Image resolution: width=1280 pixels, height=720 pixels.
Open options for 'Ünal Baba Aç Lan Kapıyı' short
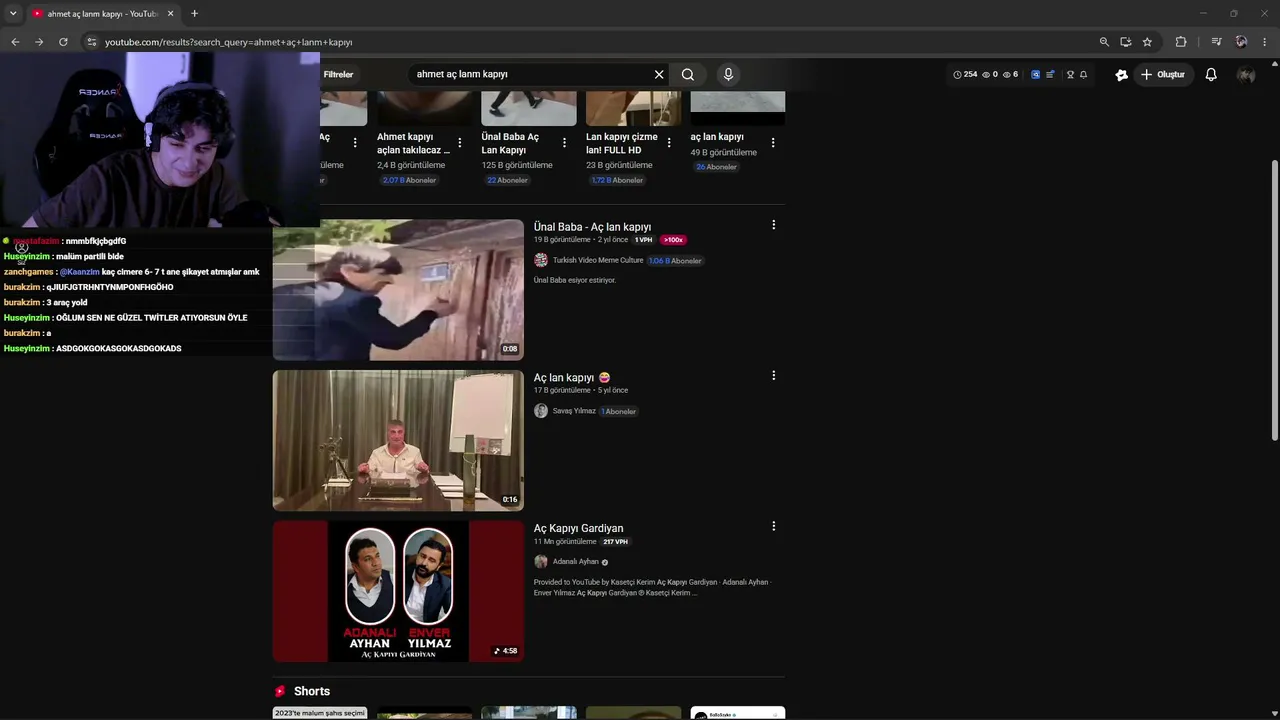(564, 143)
